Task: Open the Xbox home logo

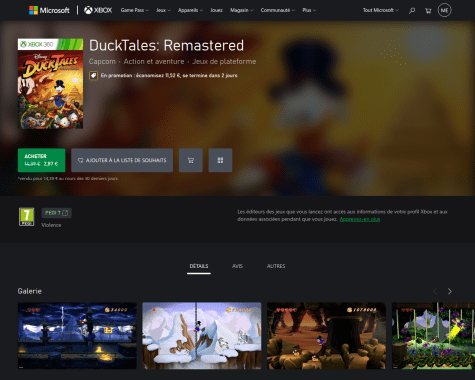Action: point(98,10)
